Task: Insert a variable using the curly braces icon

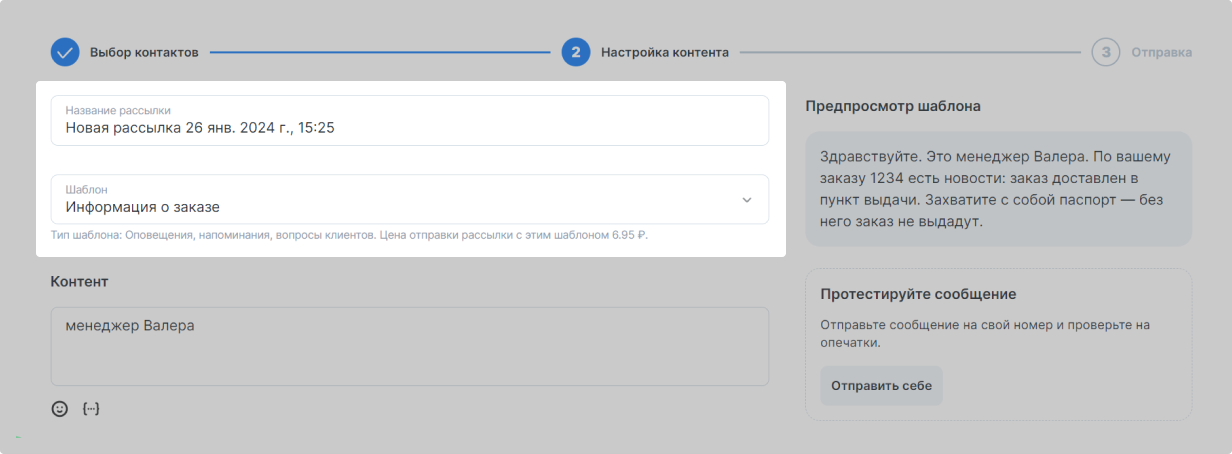Action: click(x=91, y=409)
